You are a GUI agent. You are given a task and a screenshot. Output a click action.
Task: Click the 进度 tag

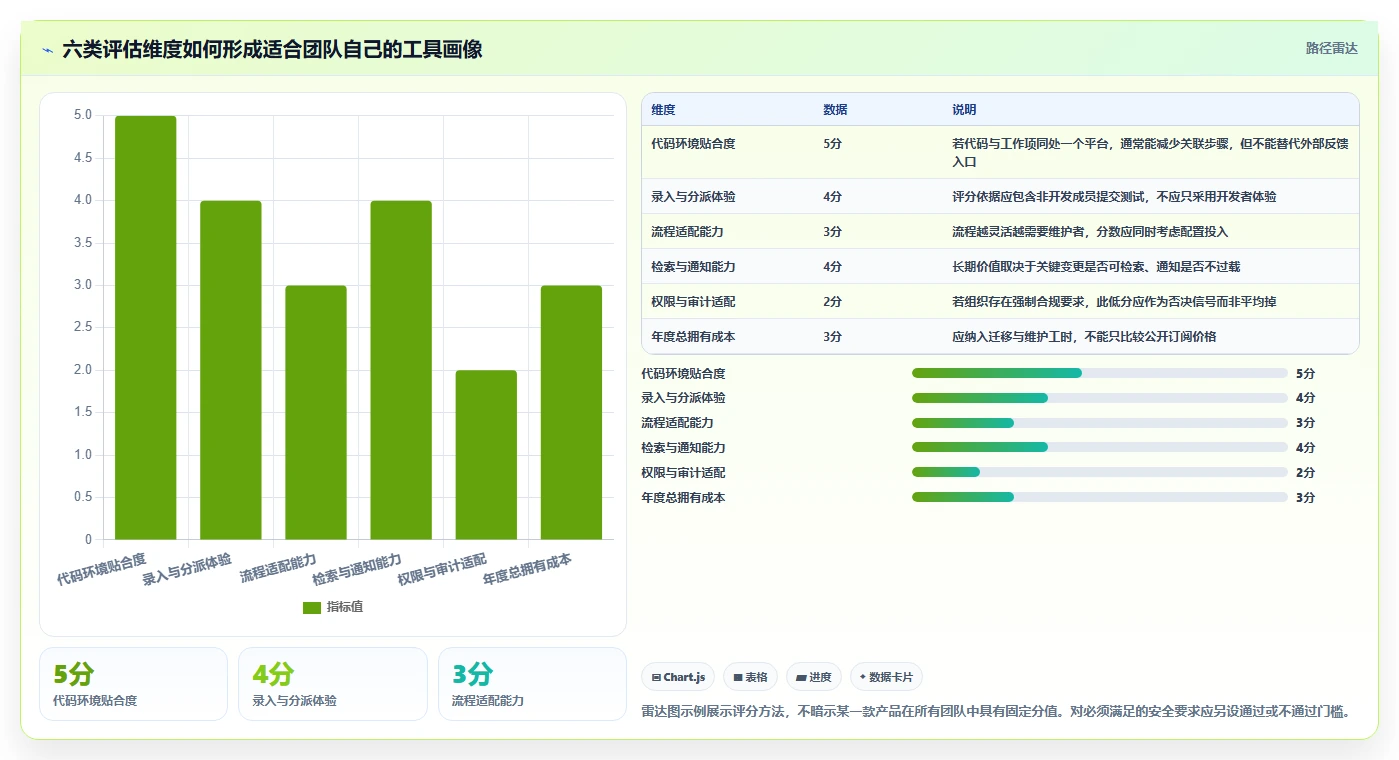814,677
